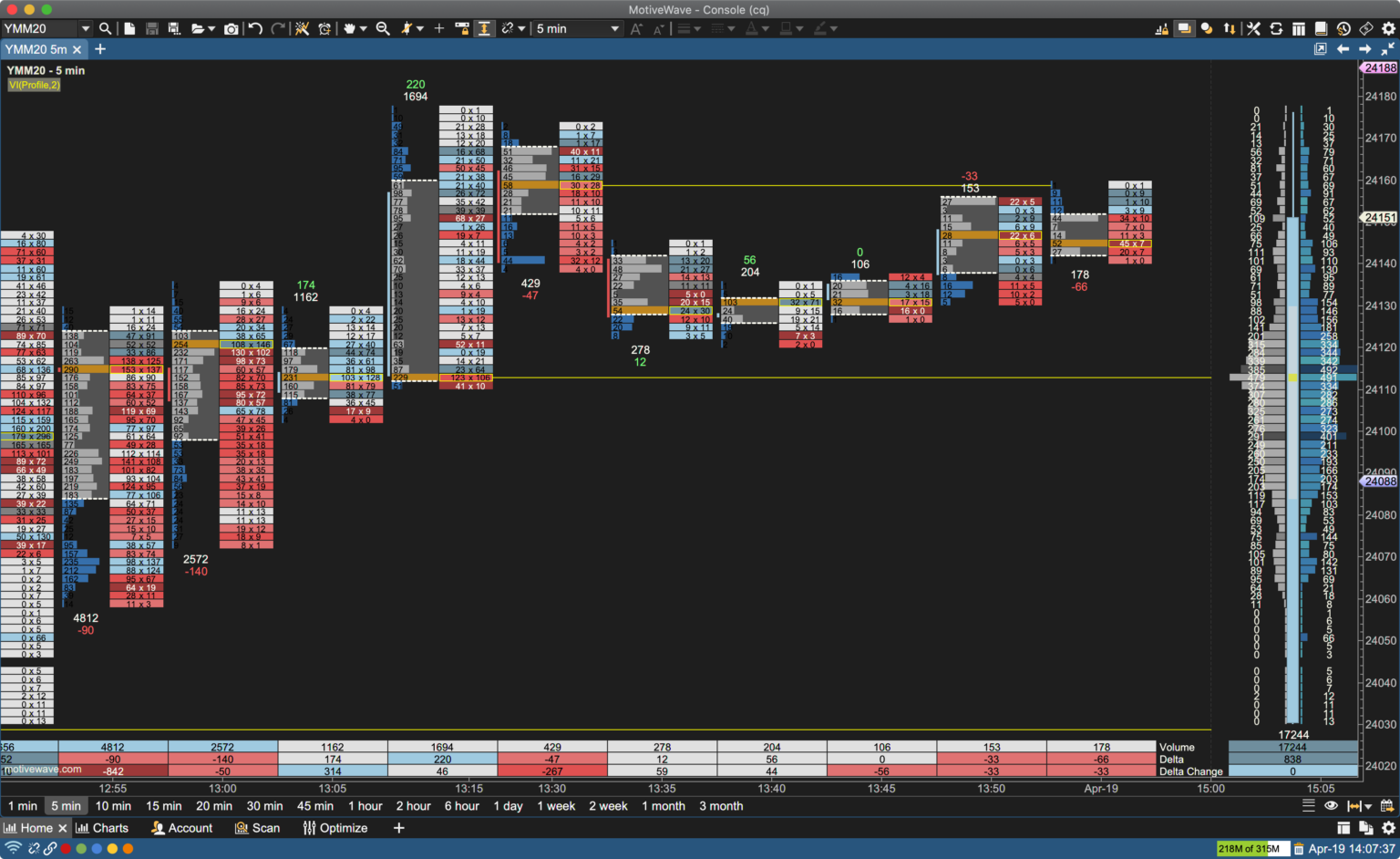Open the Charts tab
1400x859 pixels.
tap(102, 828)
